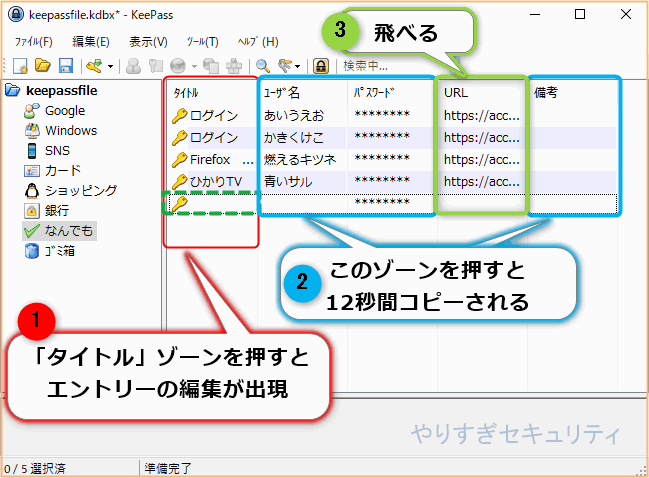Image resolution: width=649 pixels, height=478 pixels.
Task: Open the 表示(V) menu
Action: pyautogui.click(x=148, y=42)
